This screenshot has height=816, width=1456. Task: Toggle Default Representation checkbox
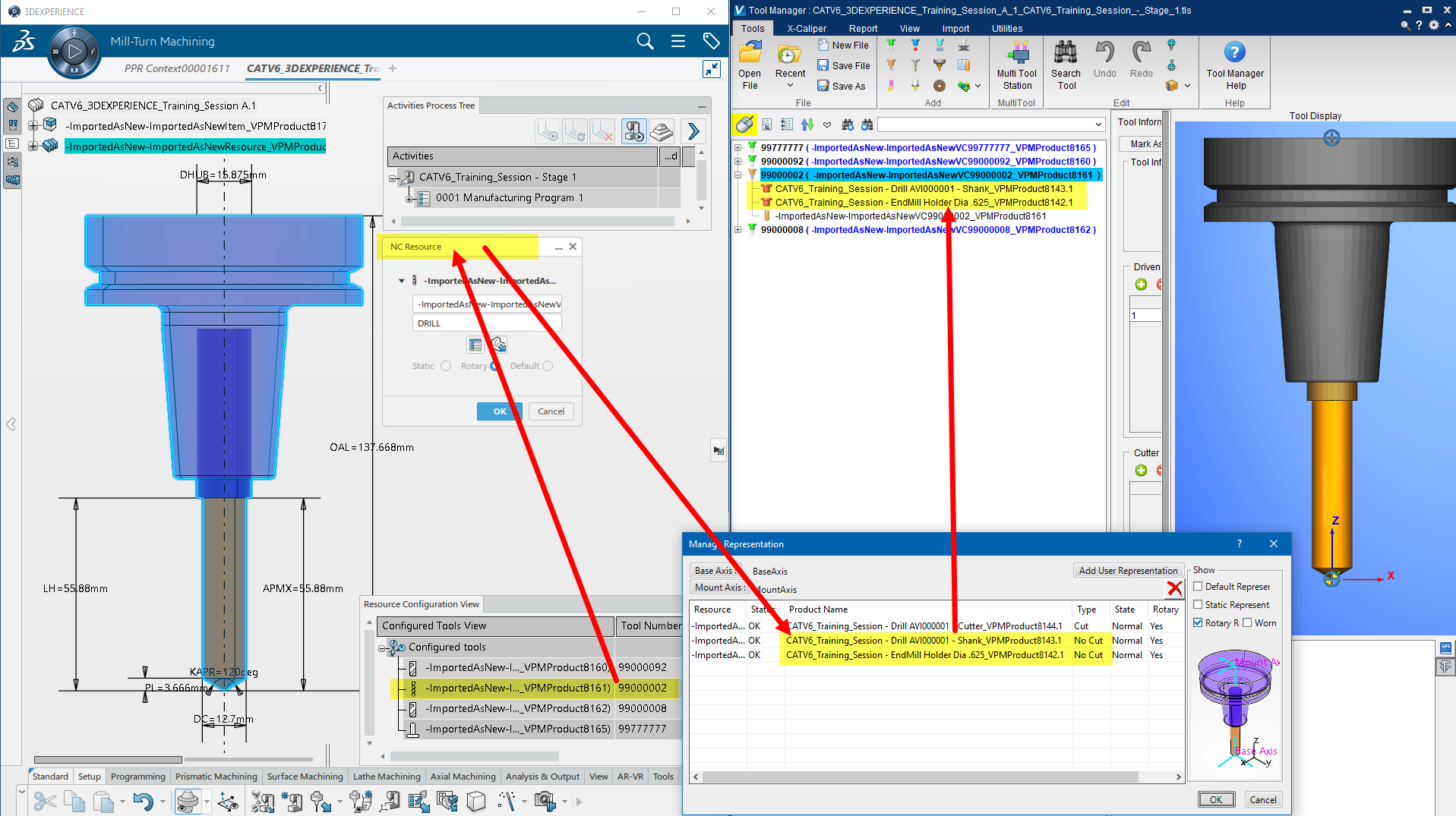click(1198, 587)
